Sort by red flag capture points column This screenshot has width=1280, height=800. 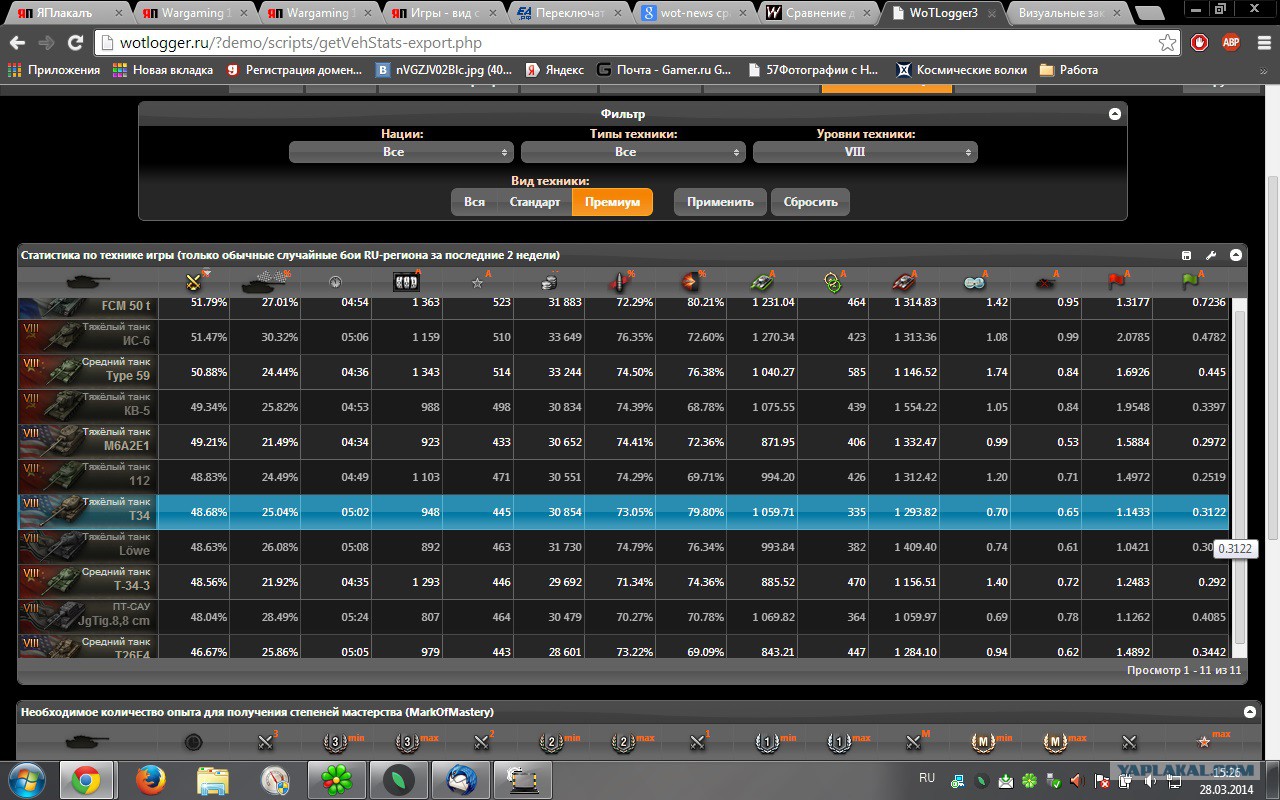pos(1117,282)
